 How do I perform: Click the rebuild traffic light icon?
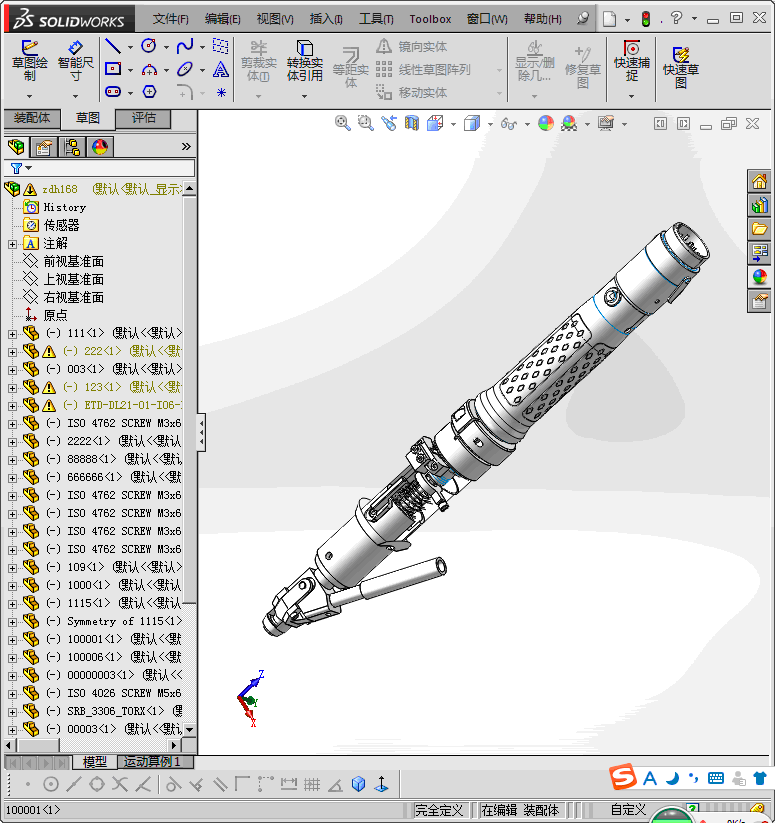click(x=646, y=19)
